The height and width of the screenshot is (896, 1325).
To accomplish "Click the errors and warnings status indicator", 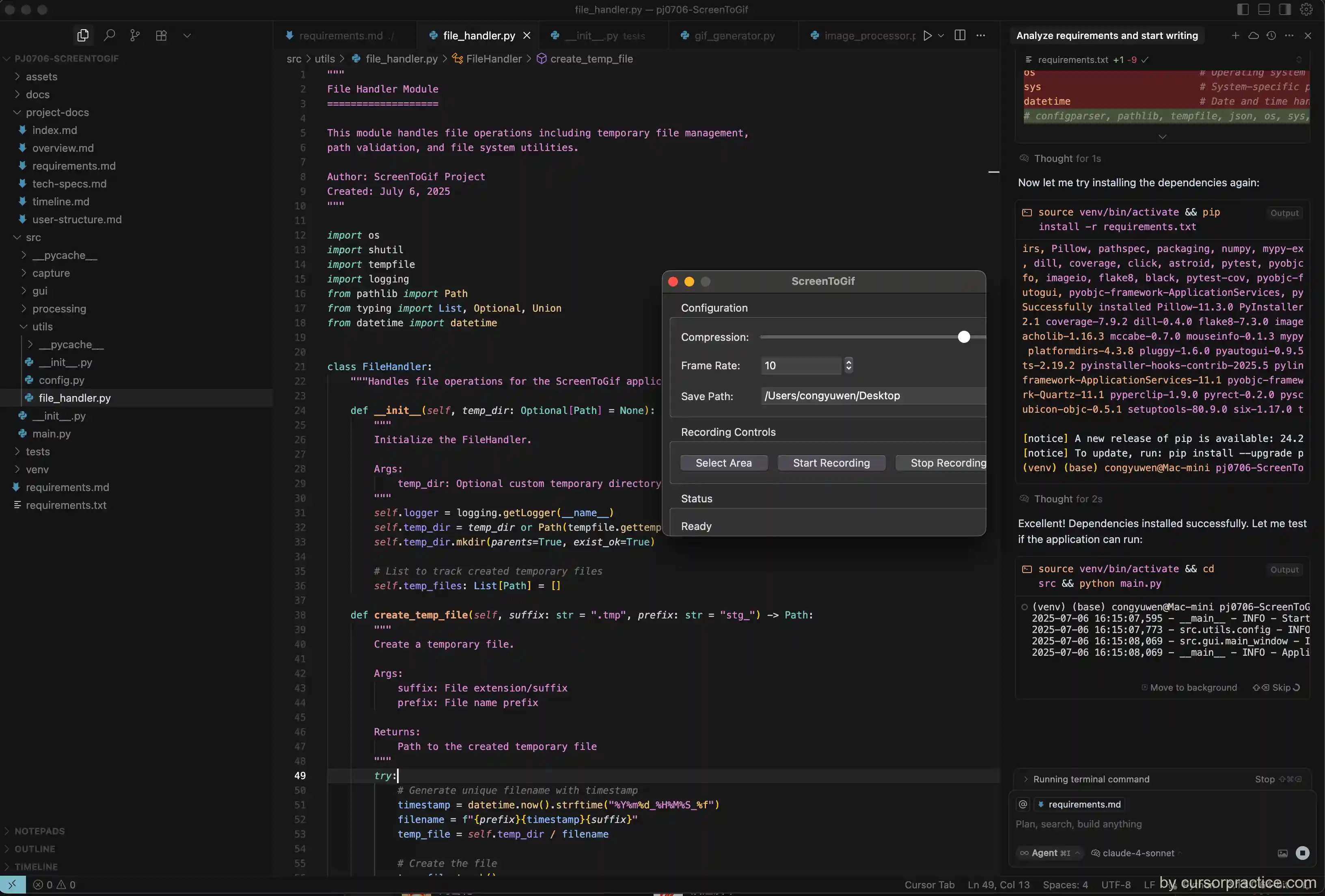I will click(54, 885).
